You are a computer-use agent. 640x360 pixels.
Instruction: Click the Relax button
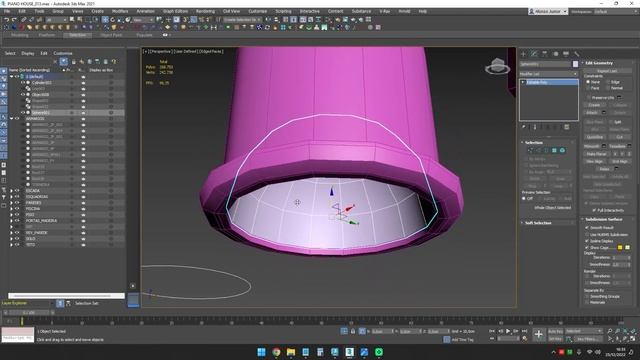(604, 169)
